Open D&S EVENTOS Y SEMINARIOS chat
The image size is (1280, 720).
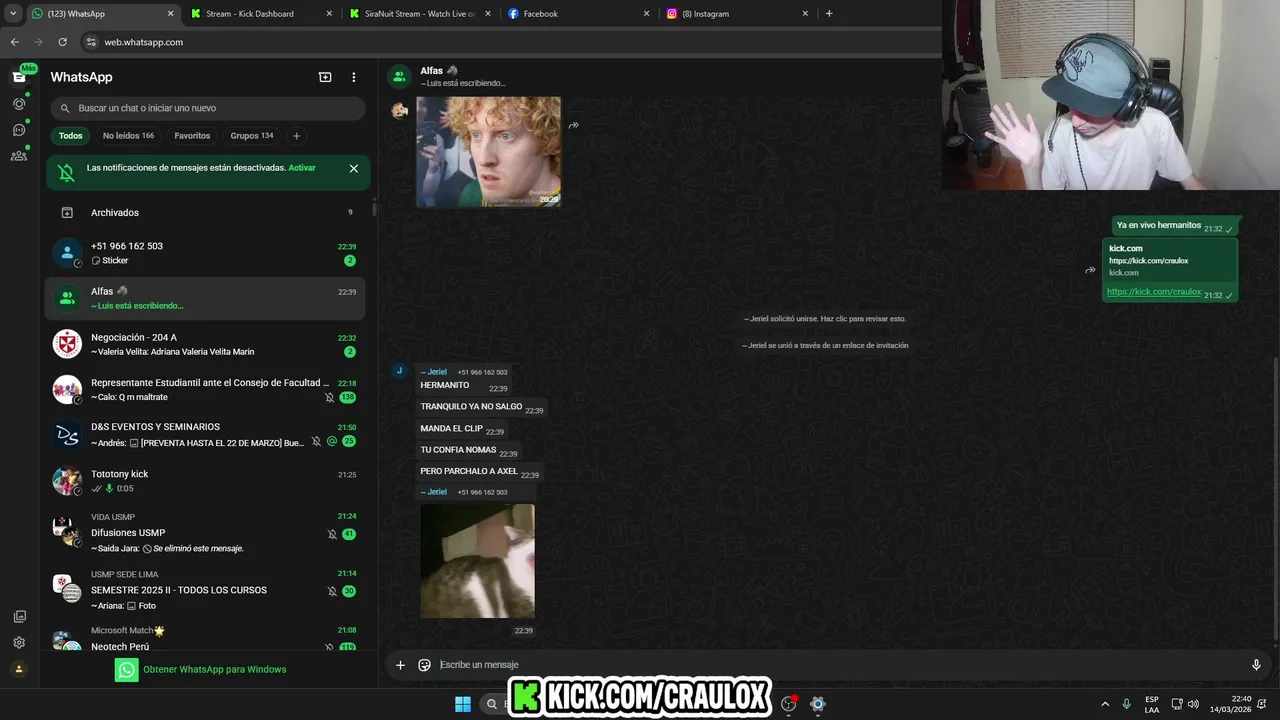pos(205,435)
